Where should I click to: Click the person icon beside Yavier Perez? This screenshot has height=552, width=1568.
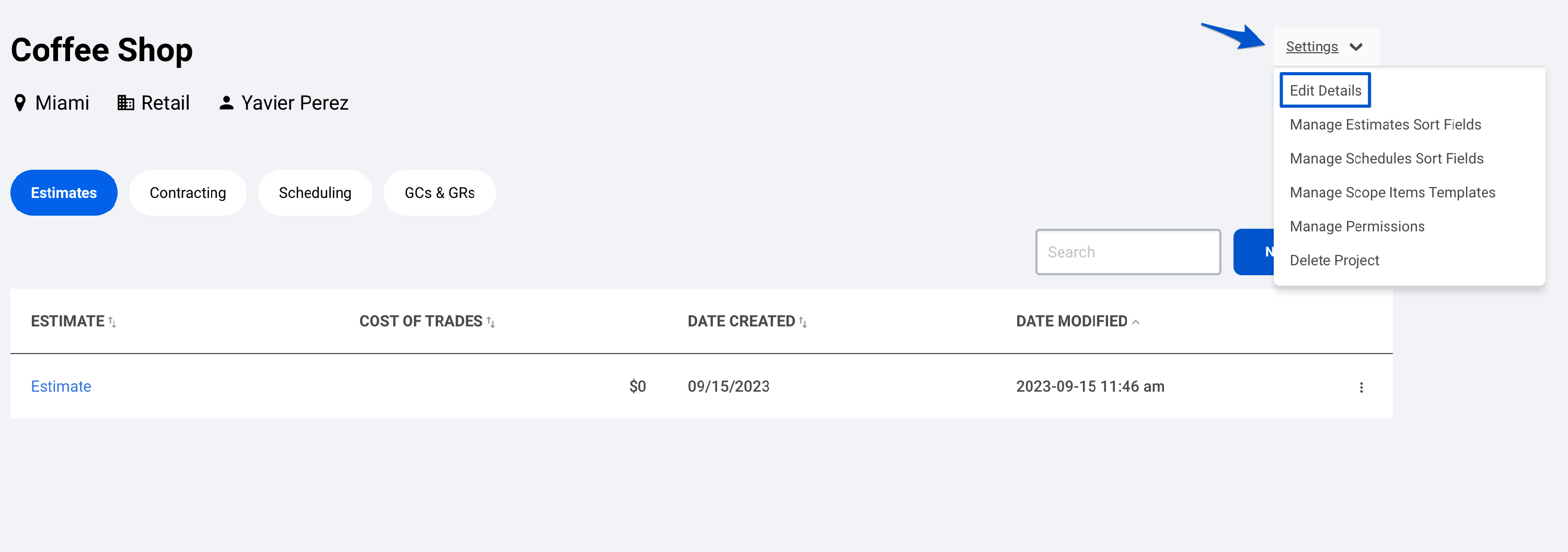[226, 102]
